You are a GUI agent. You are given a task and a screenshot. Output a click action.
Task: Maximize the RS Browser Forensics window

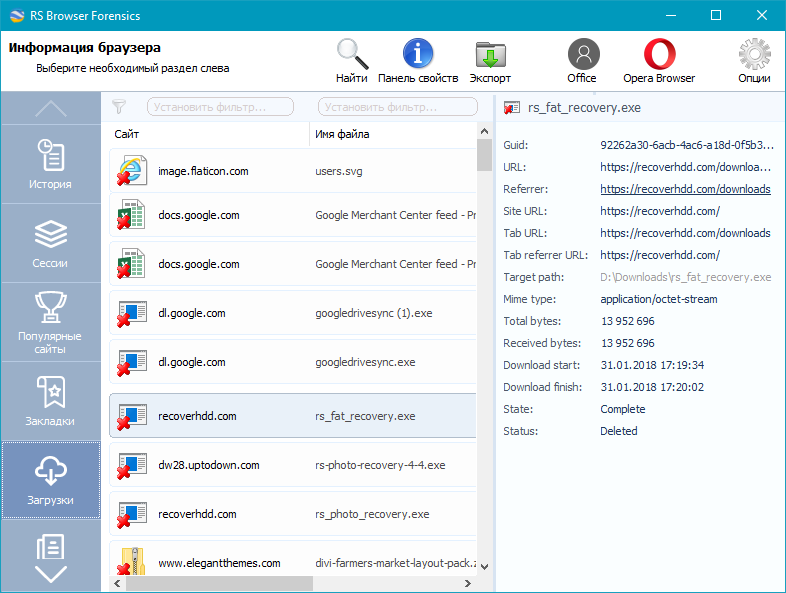coord(716,15)
